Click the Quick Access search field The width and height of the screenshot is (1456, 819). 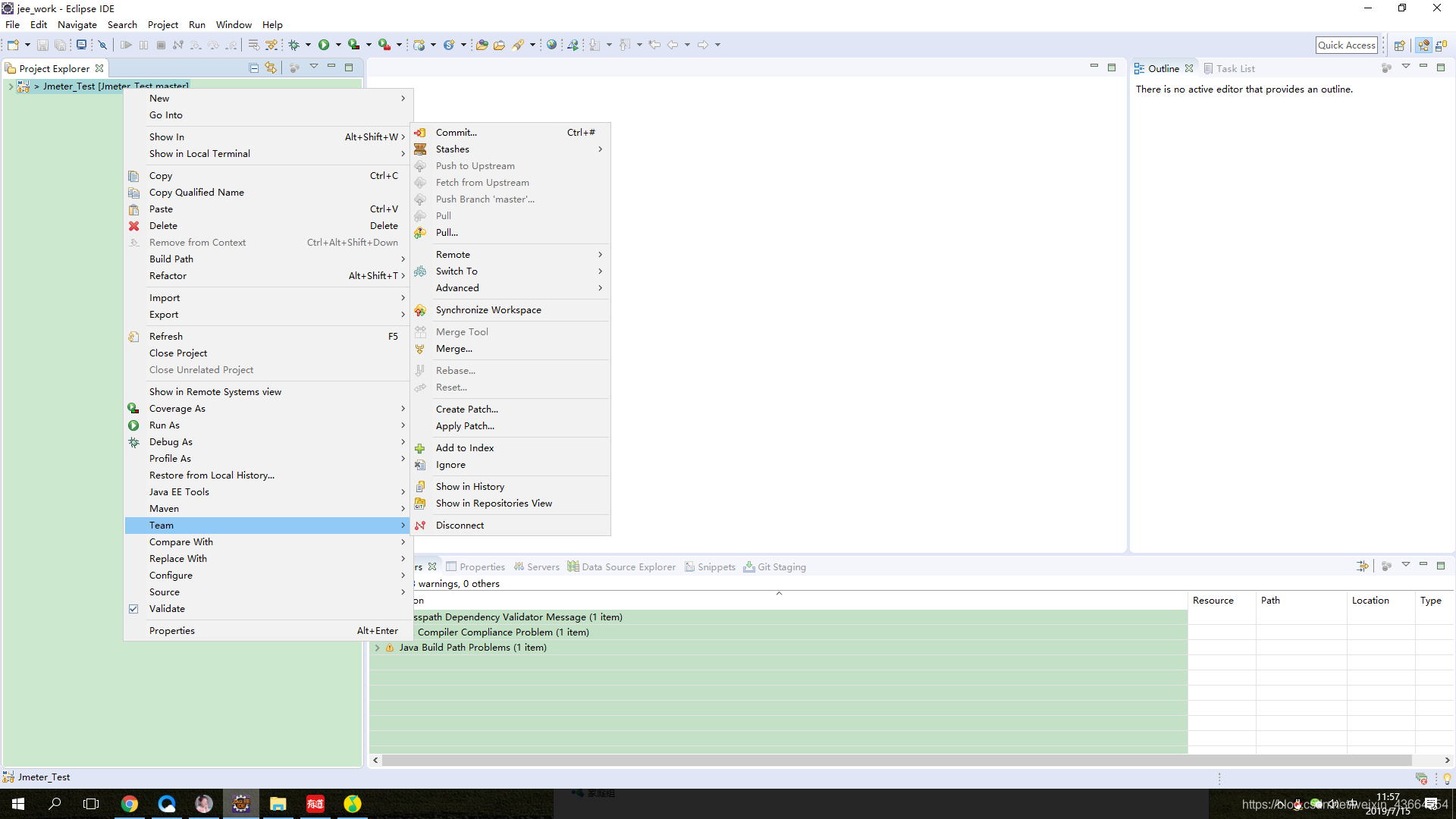click(1346, 45)
